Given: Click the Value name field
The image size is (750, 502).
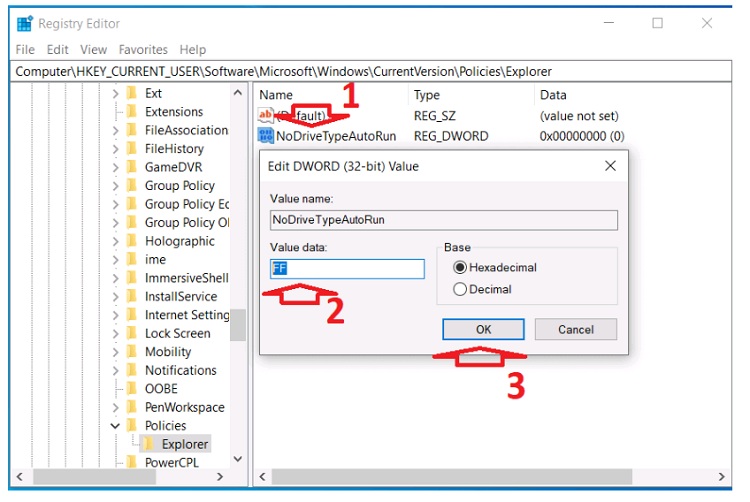Looking at the screenshot, I should click(x=443, y=220).
